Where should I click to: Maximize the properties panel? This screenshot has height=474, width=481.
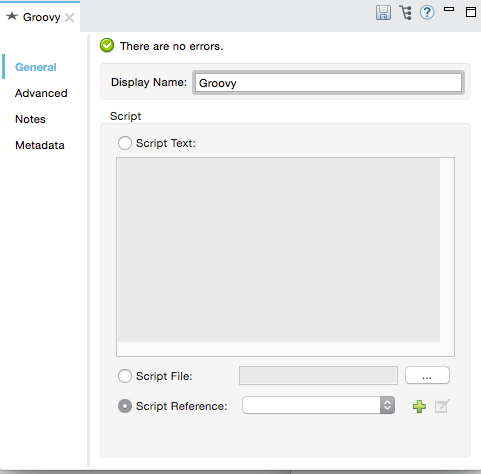click(x=471, y=12)
